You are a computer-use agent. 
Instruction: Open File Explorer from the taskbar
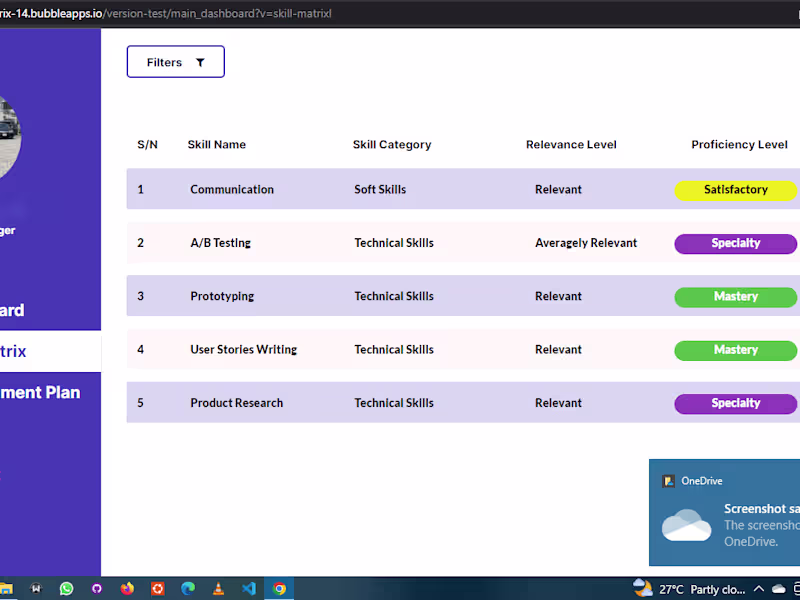6,589
